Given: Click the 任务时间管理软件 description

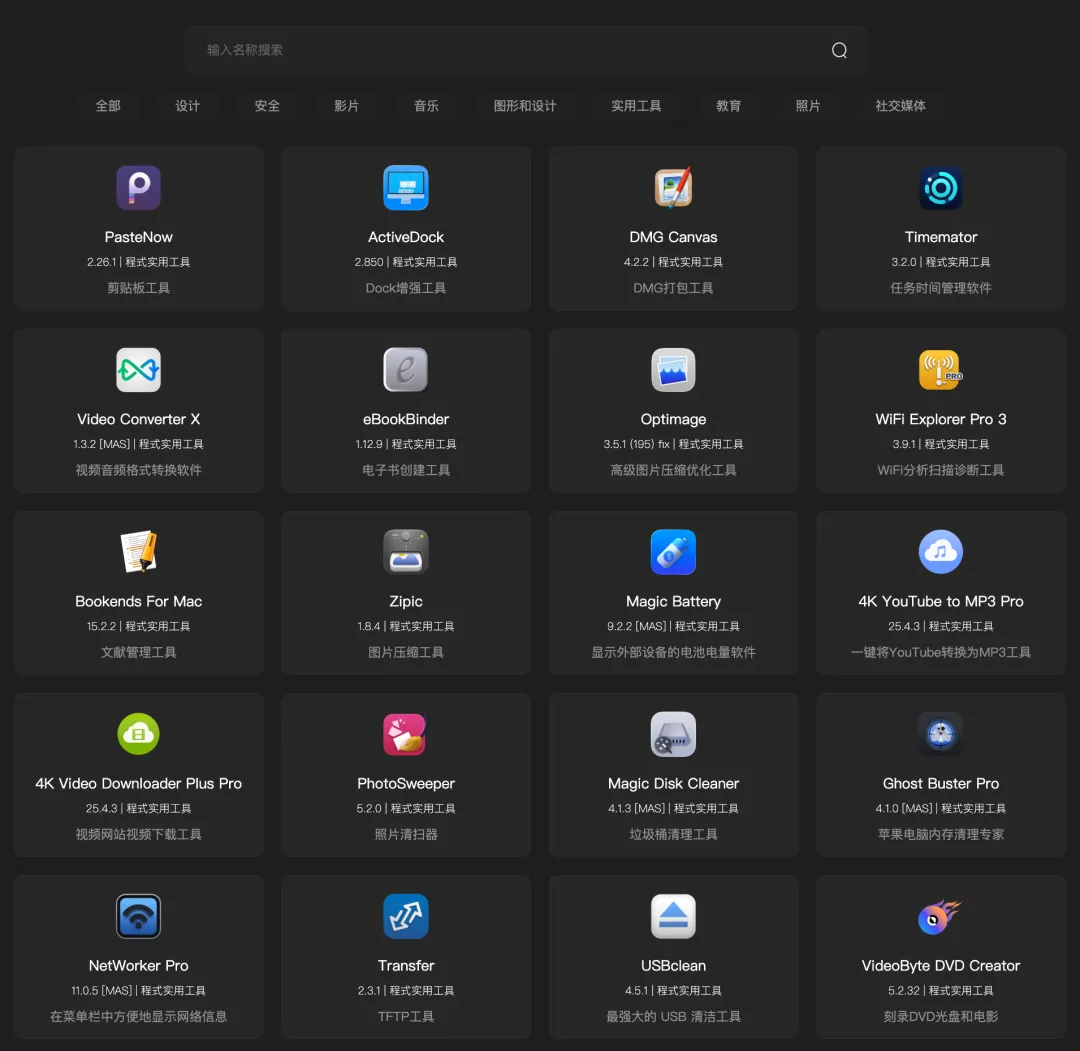Looking at the screenshot, I should click(x=940, y=288).
